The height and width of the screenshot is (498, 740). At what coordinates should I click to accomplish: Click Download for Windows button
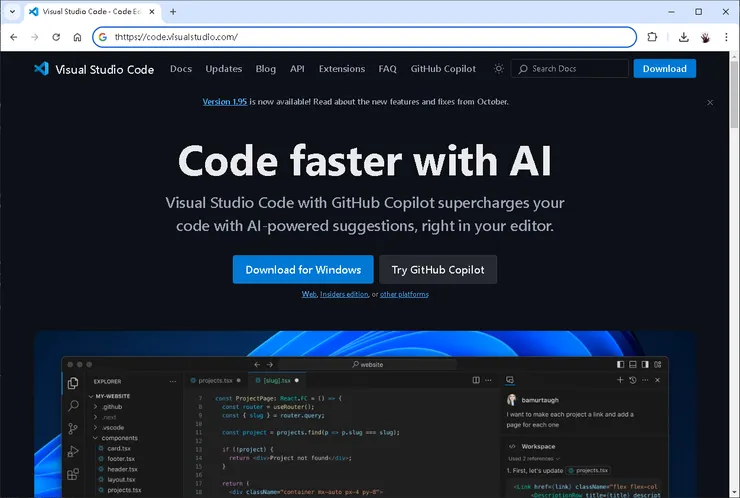click(303, 270)
